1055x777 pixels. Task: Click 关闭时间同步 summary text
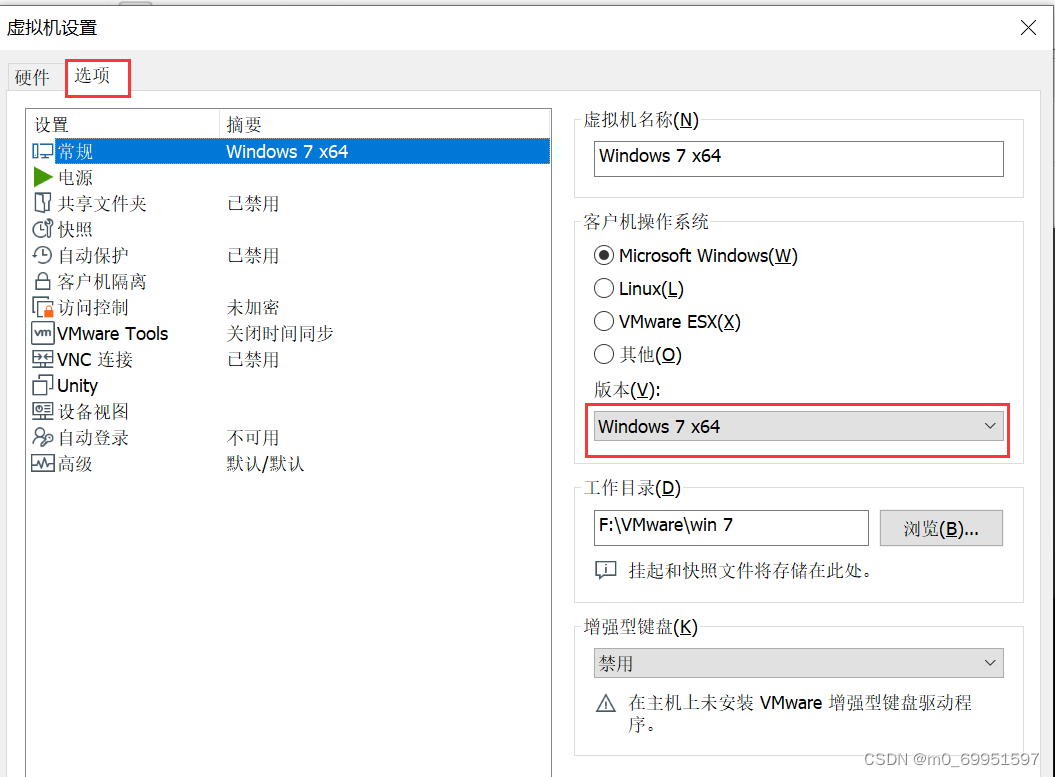(x=280, y=333)
